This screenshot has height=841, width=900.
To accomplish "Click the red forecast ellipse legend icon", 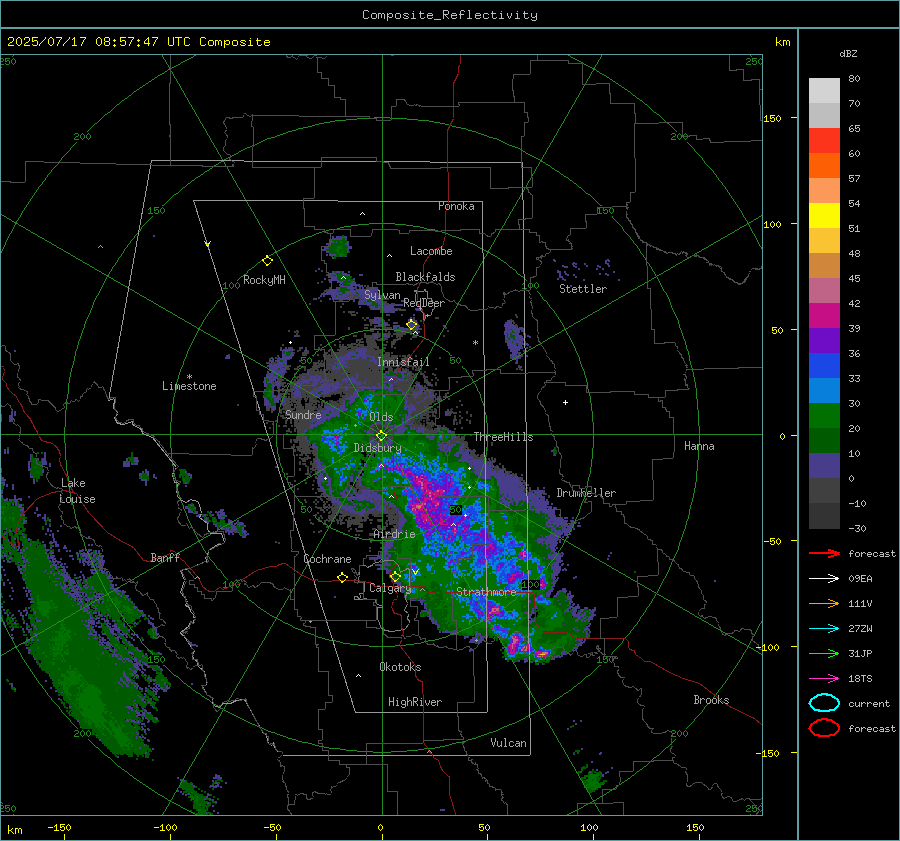I will [824, 728].
